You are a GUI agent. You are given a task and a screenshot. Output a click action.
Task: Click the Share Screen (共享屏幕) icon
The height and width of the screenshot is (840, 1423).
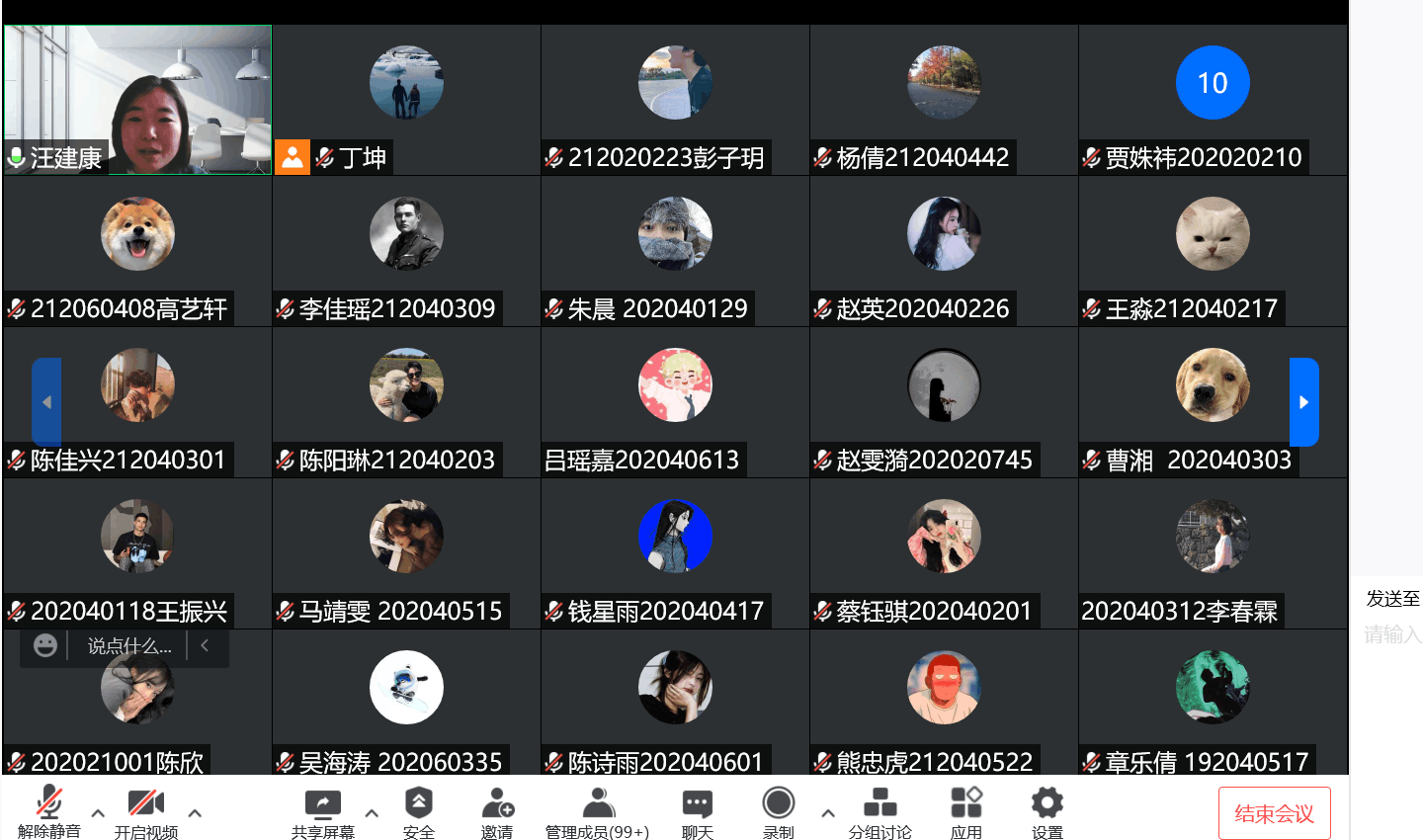322,804
